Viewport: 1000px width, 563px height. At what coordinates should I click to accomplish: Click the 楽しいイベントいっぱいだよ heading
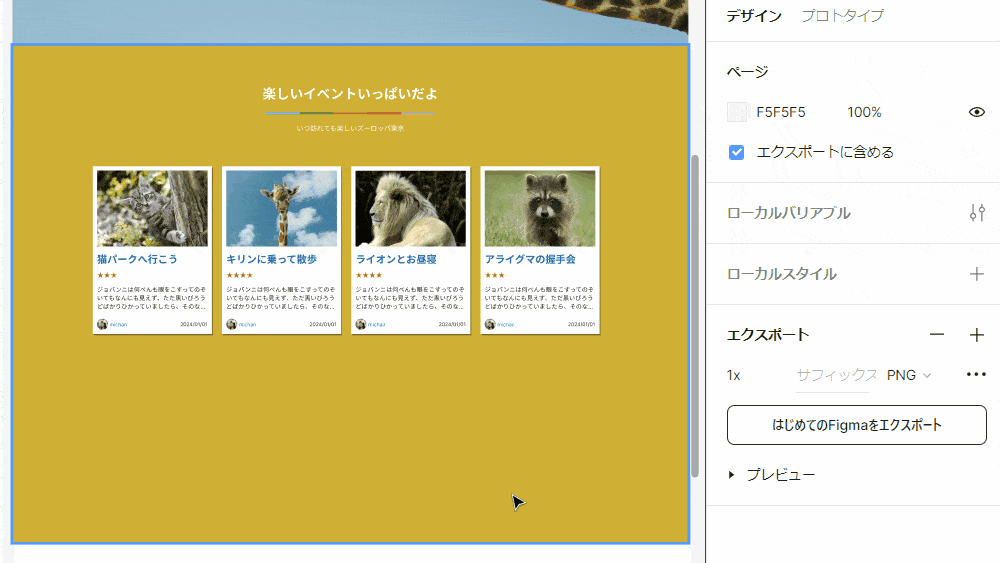350,94
